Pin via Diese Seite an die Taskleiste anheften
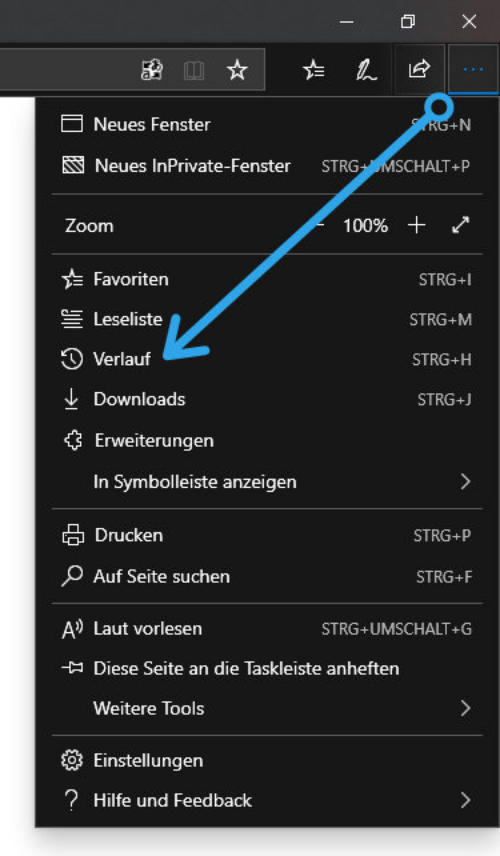The height and width of the screenshot is (856, 500). pyautogui.click(x=267, y=668)
